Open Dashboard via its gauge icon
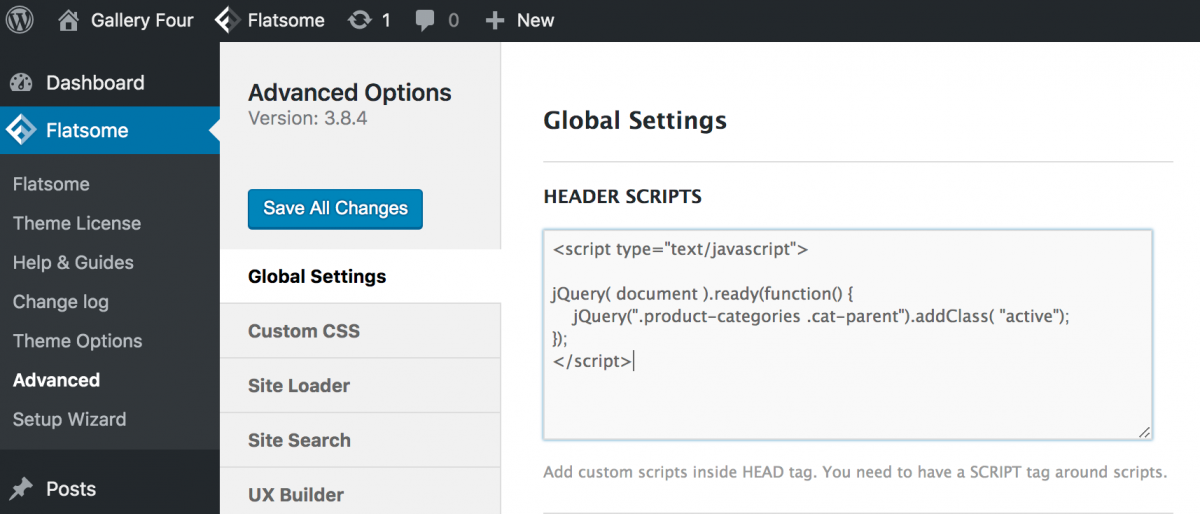 point(21,83)
